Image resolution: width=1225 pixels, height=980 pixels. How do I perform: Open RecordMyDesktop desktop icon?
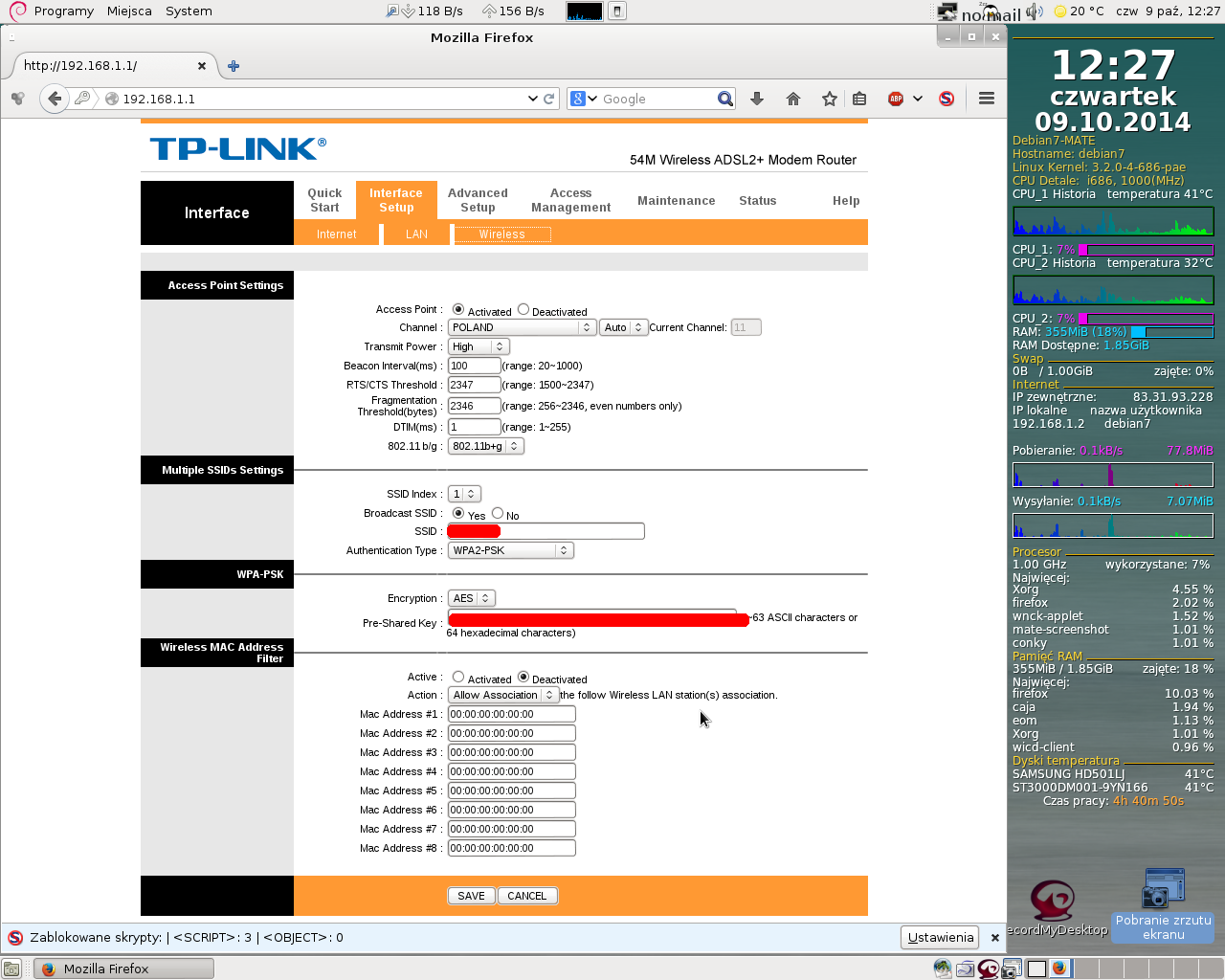pyautogui.click(x=1053, y=908)
